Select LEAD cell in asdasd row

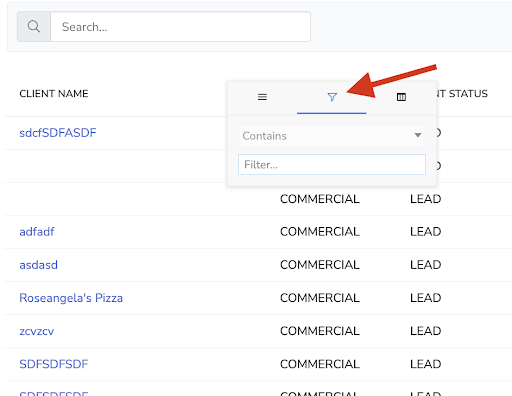click(426, 265)
